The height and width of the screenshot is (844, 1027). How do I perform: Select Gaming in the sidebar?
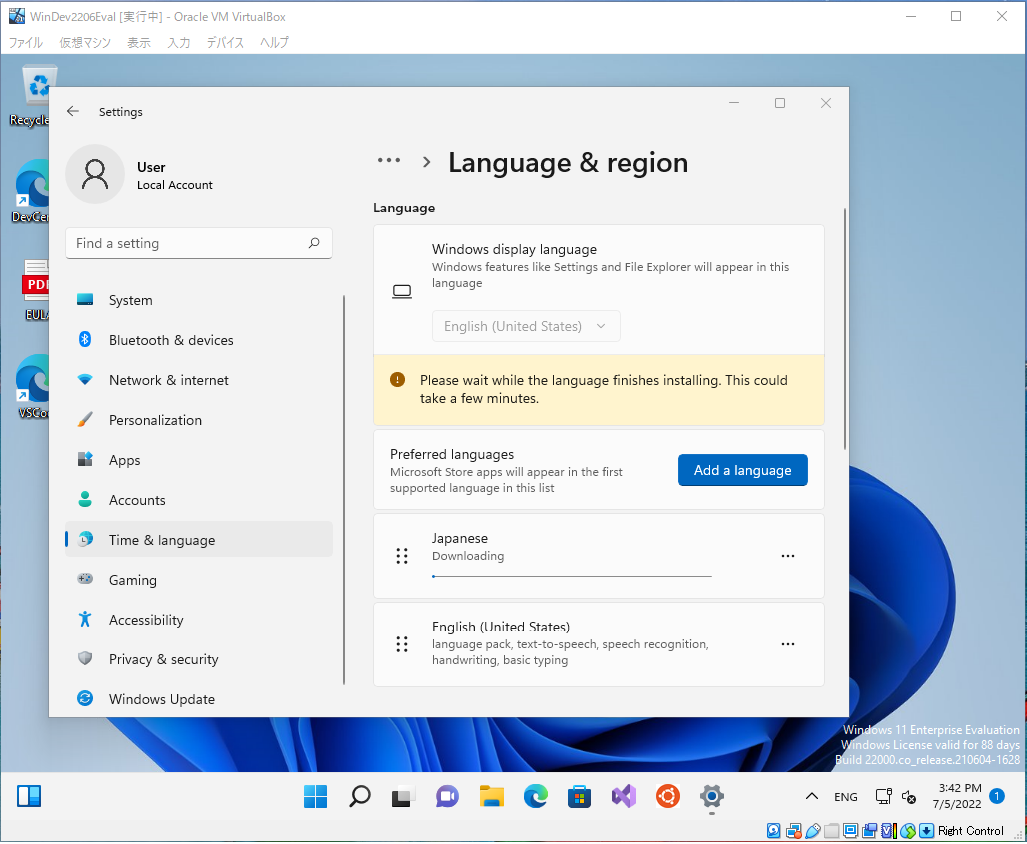pos(199,579)
